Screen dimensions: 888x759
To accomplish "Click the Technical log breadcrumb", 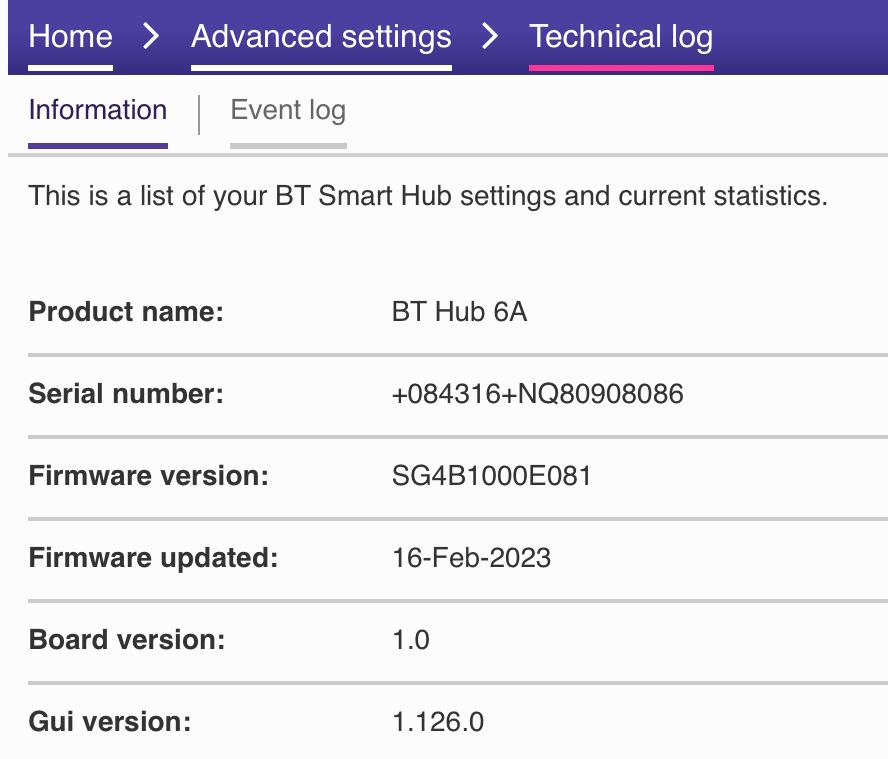I will pyautogui.click(x=621, y=37).
